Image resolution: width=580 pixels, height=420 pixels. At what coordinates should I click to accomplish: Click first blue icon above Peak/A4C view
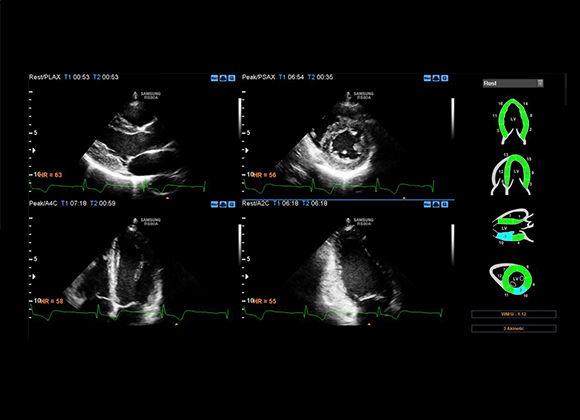pos(214,204)
